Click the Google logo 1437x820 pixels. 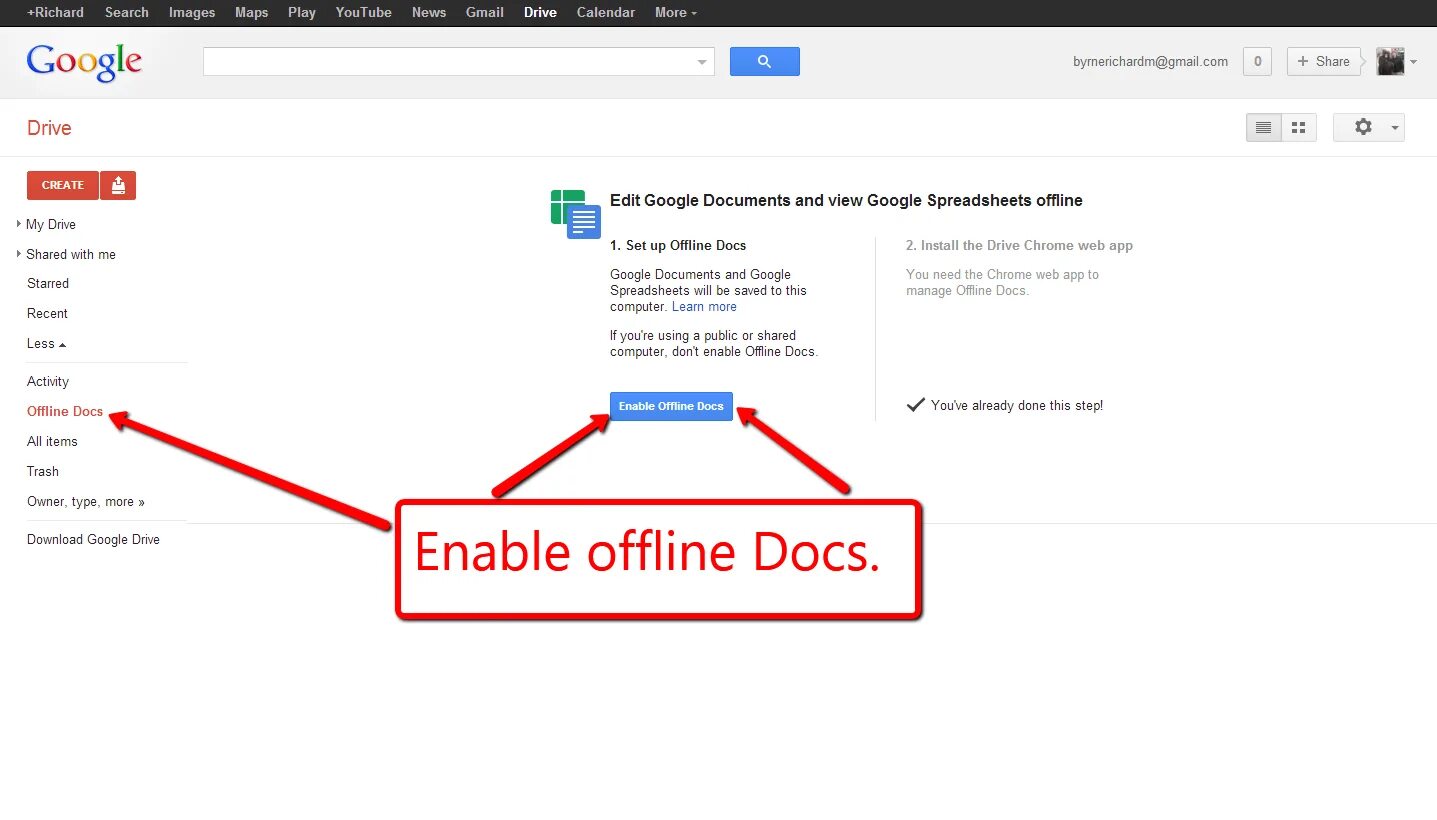[x=84, y=63]
